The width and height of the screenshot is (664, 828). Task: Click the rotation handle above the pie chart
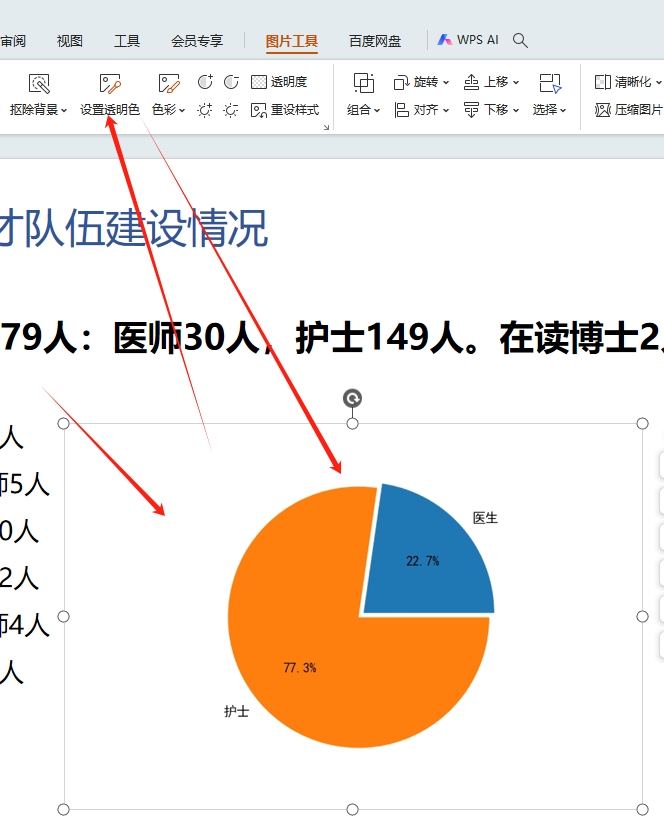pyautogui.click(x=352, y=398)
